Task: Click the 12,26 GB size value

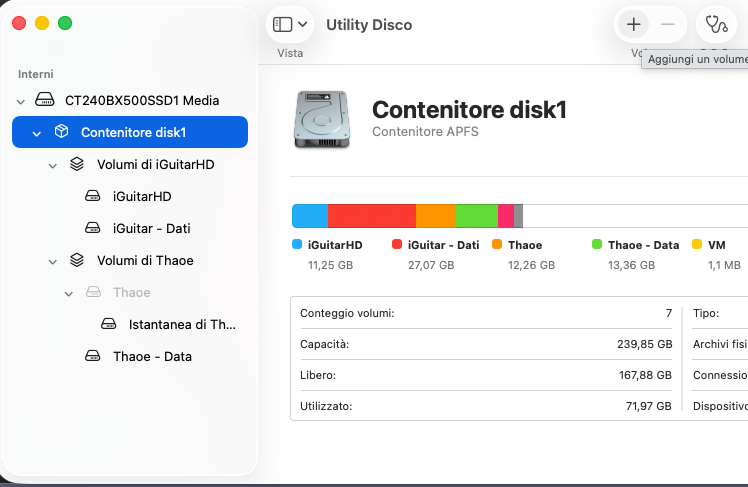Action: (531, 265)
